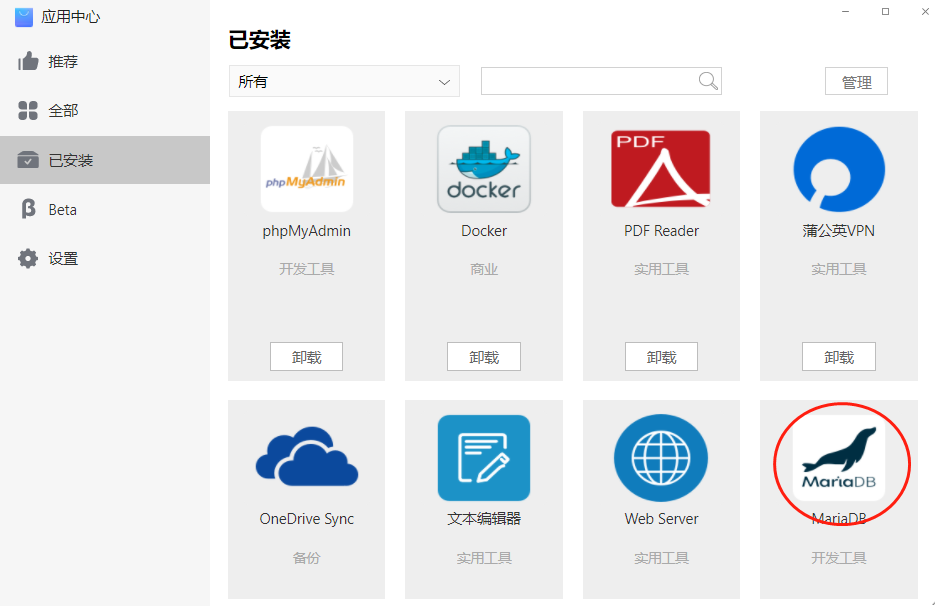
Task: Click the 管理 button
Action: point(856,81)
